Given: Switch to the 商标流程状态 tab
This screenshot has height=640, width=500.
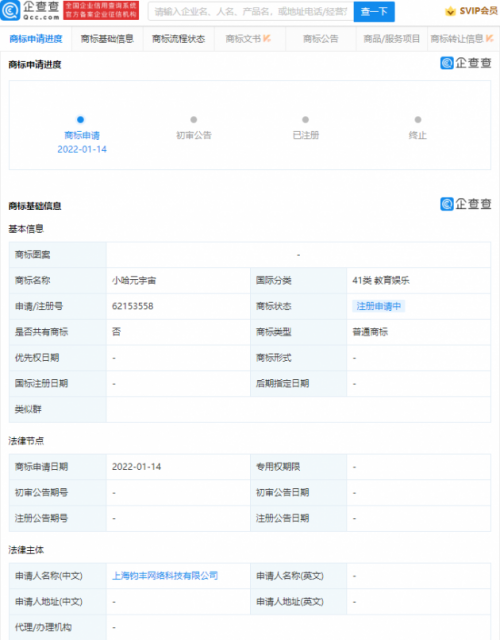Looking at the screenshot, I should click(178, 39).
